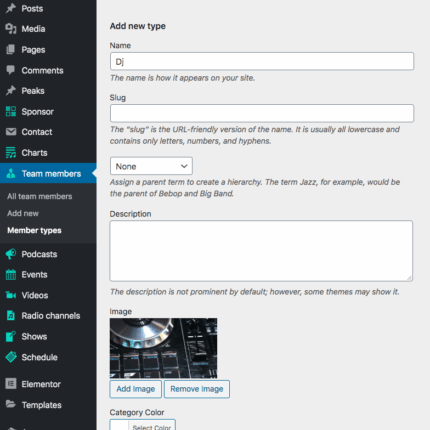The image size is (430, 430).
Task: Click the Schedule ticket icon
Action: pyautogui.click(x=11, y=357)
